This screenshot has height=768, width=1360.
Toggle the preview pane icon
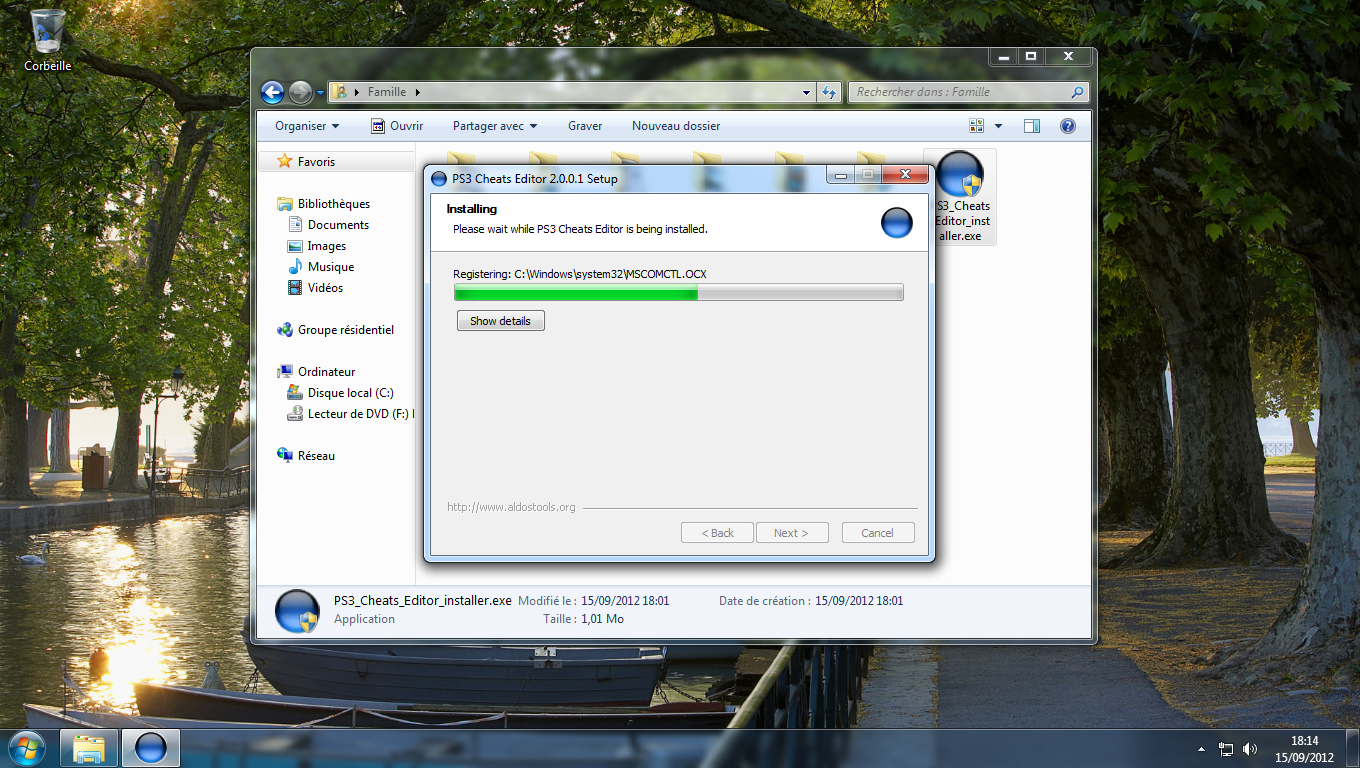click(x=1032, y=126)
